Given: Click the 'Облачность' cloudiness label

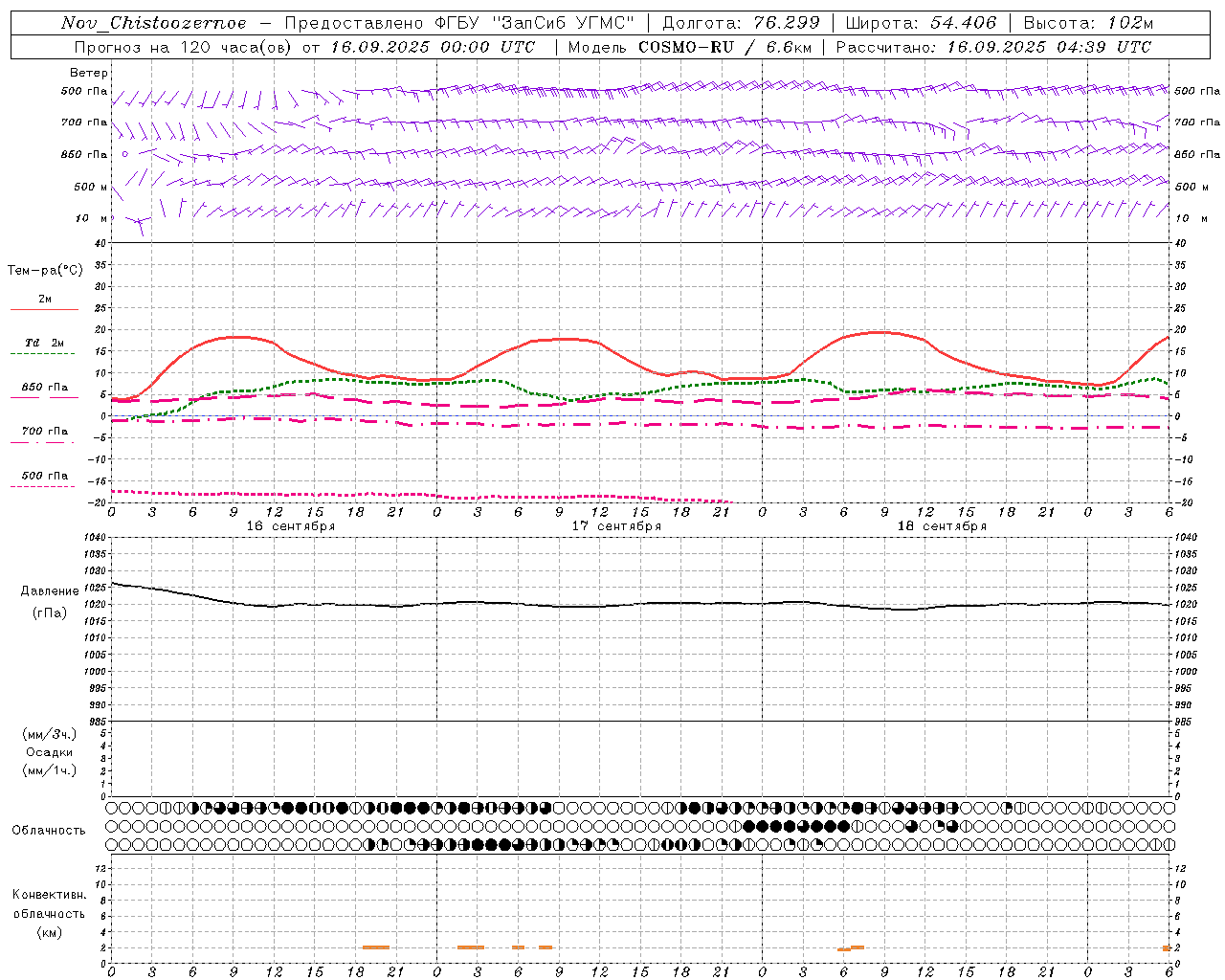Looking at the screenshot, I should pyautogui.click(x=49, y=831).
